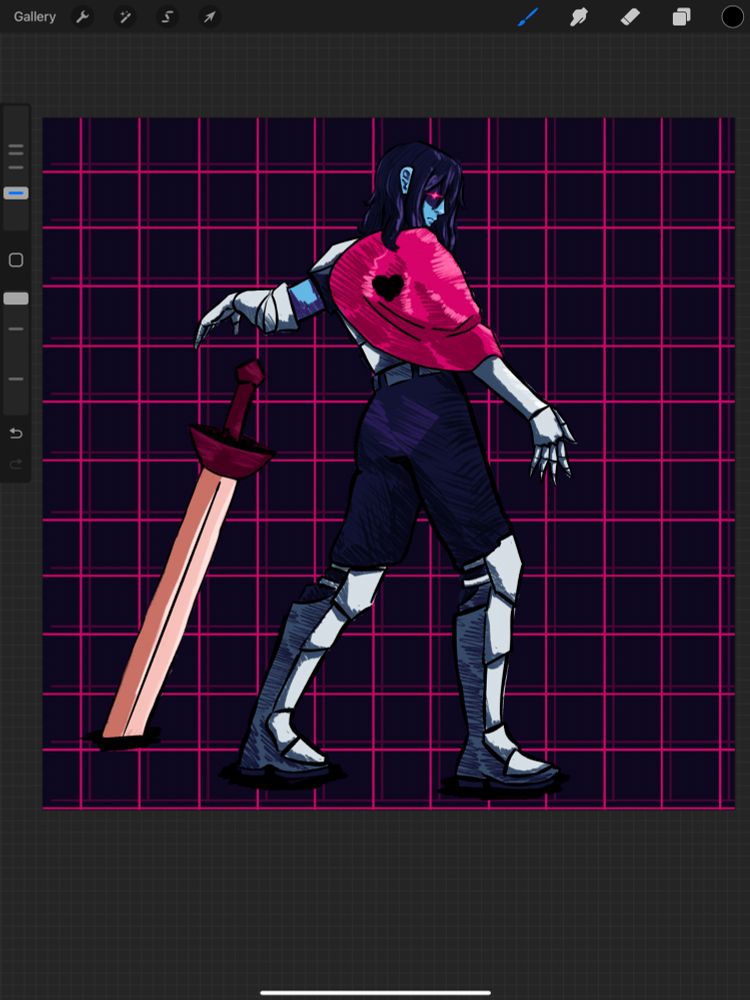
Task: Undo the last stroke
Action: (16, 434)
